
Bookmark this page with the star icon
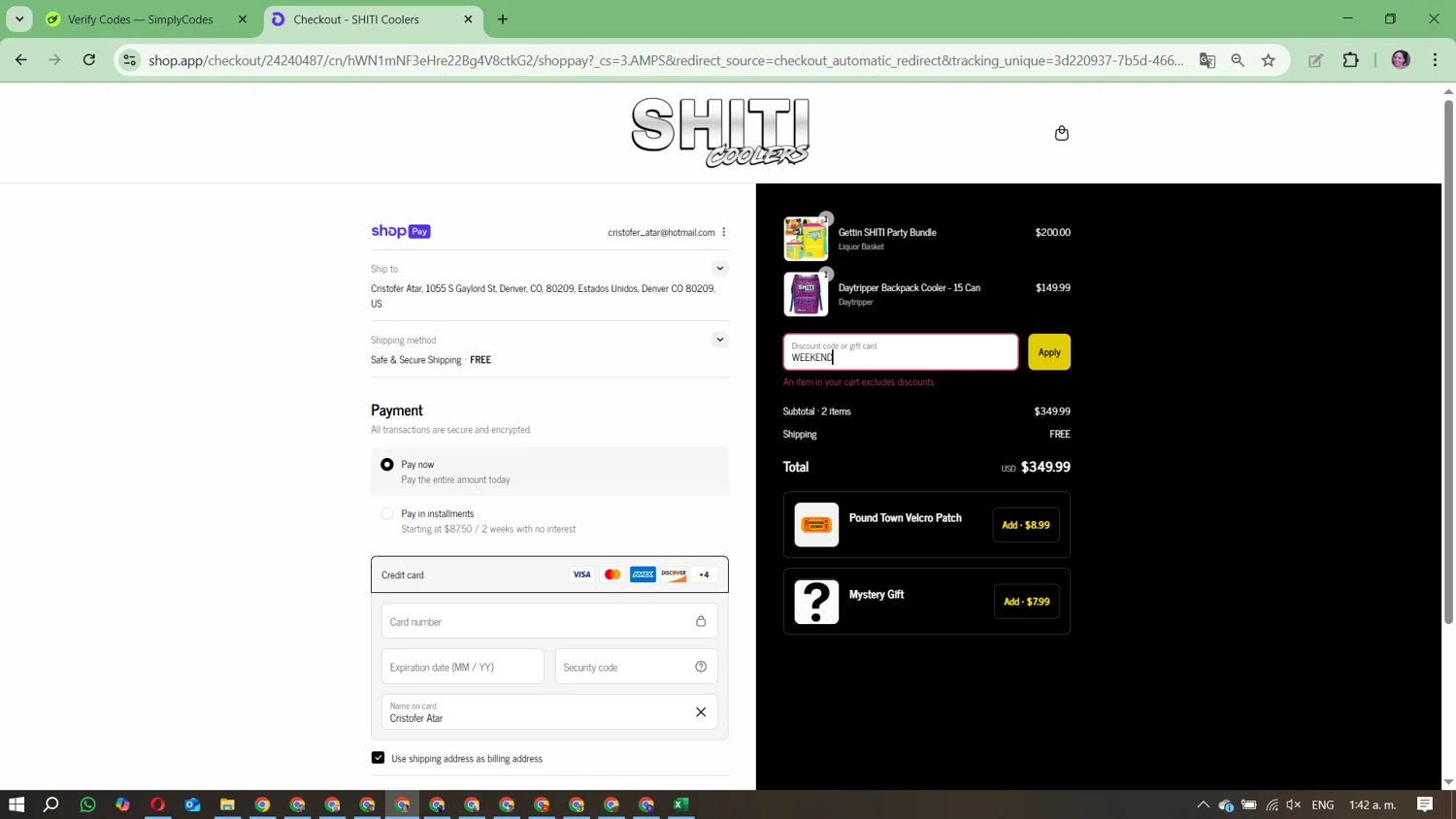point(1268,60)
